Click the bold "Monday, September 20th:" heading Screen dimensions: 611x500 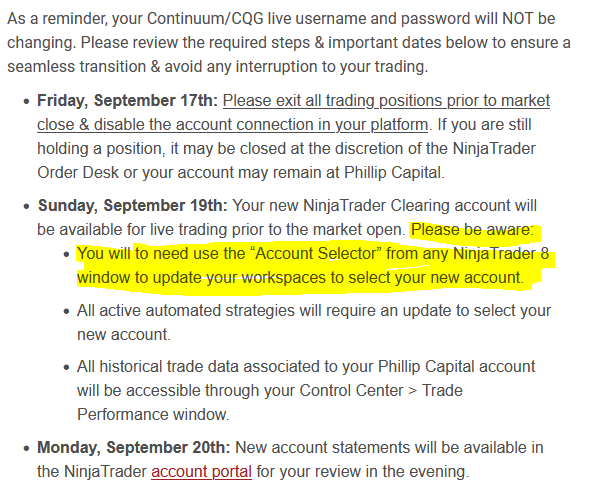click(x=134, y=447)
